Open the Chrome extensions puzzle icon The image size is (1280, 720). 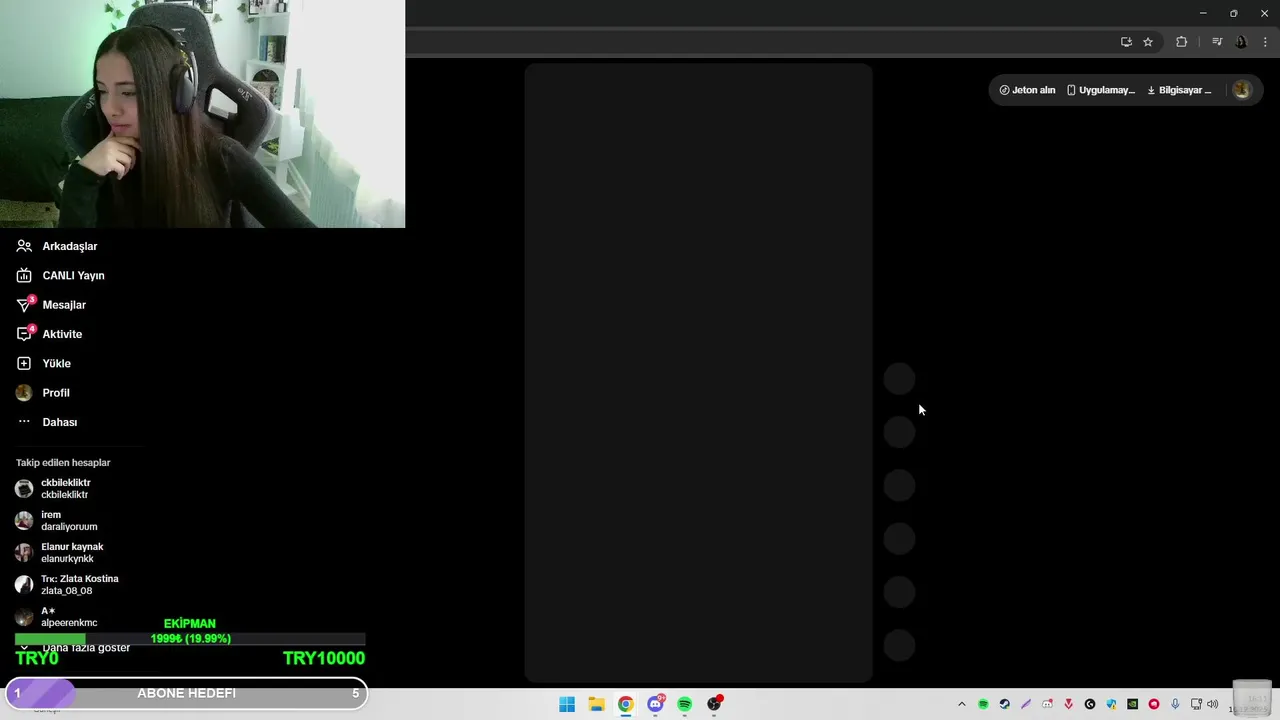[x=1182, y=42]
